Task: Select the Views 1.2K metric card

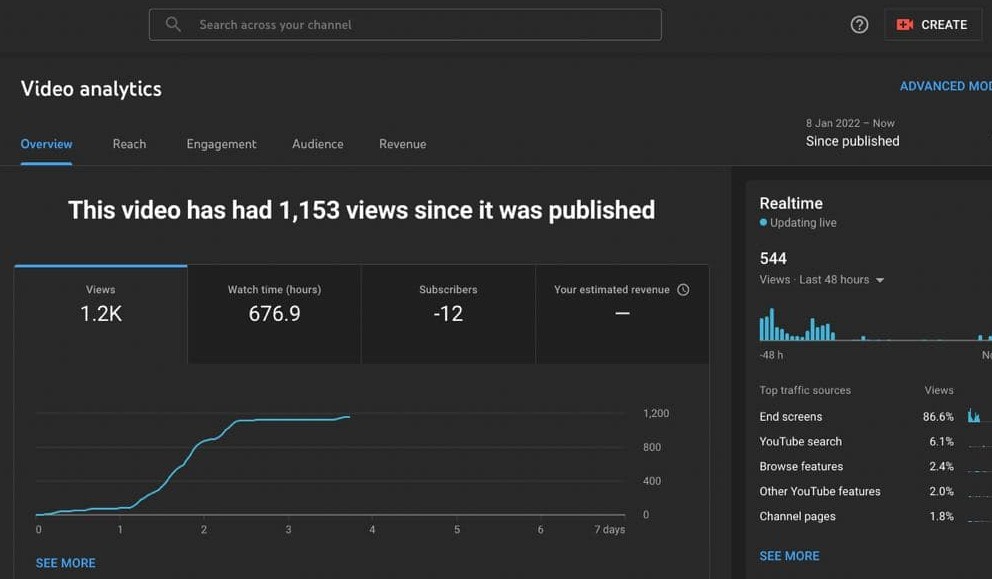Action: coord(101,314)
